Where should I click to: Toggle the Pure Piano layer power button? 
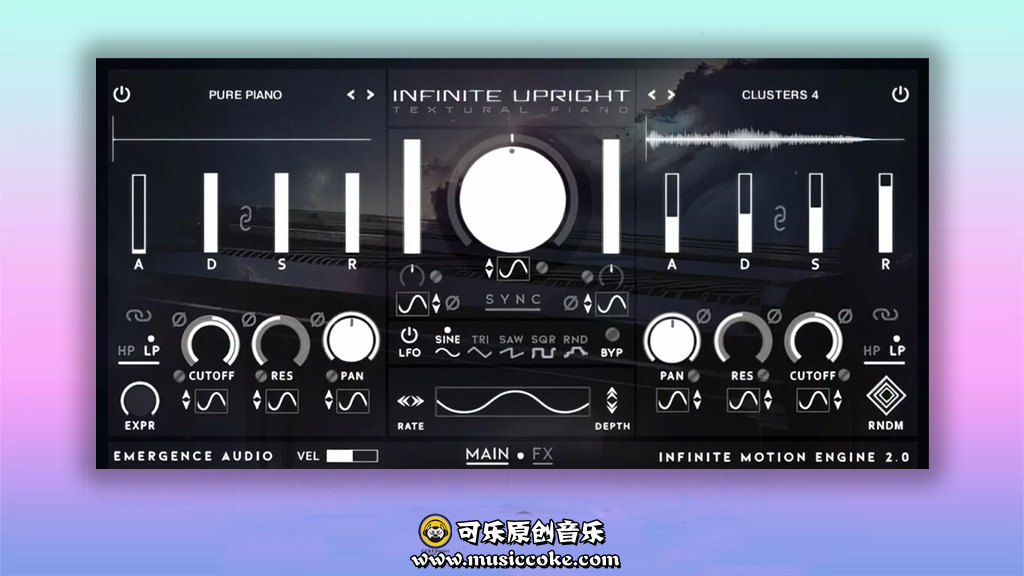click(x=121, y=94)
